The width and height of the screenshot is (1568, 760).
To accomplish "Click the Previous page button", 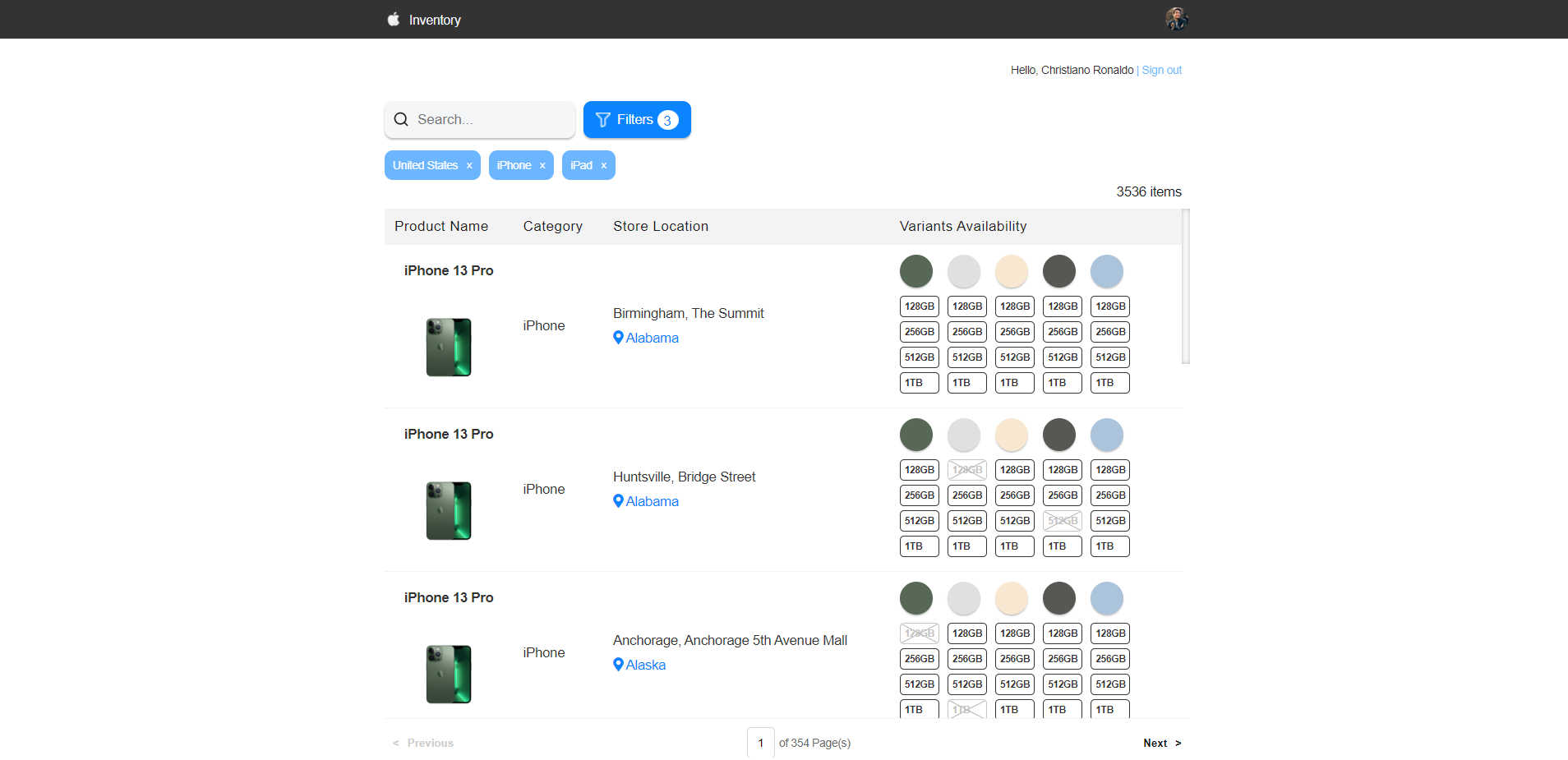I will (x=423, y=743).
